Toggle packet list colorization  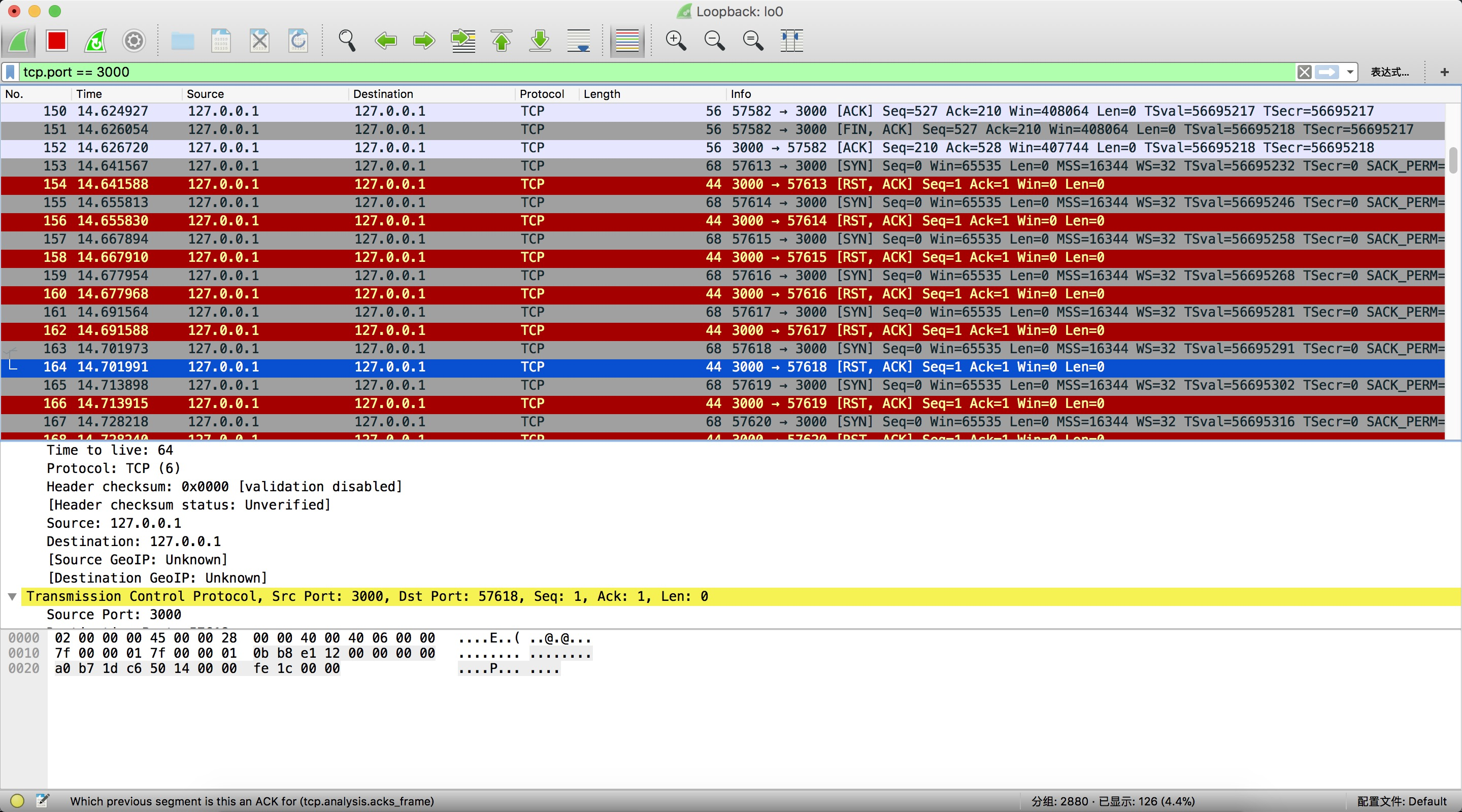coord(627,41)
